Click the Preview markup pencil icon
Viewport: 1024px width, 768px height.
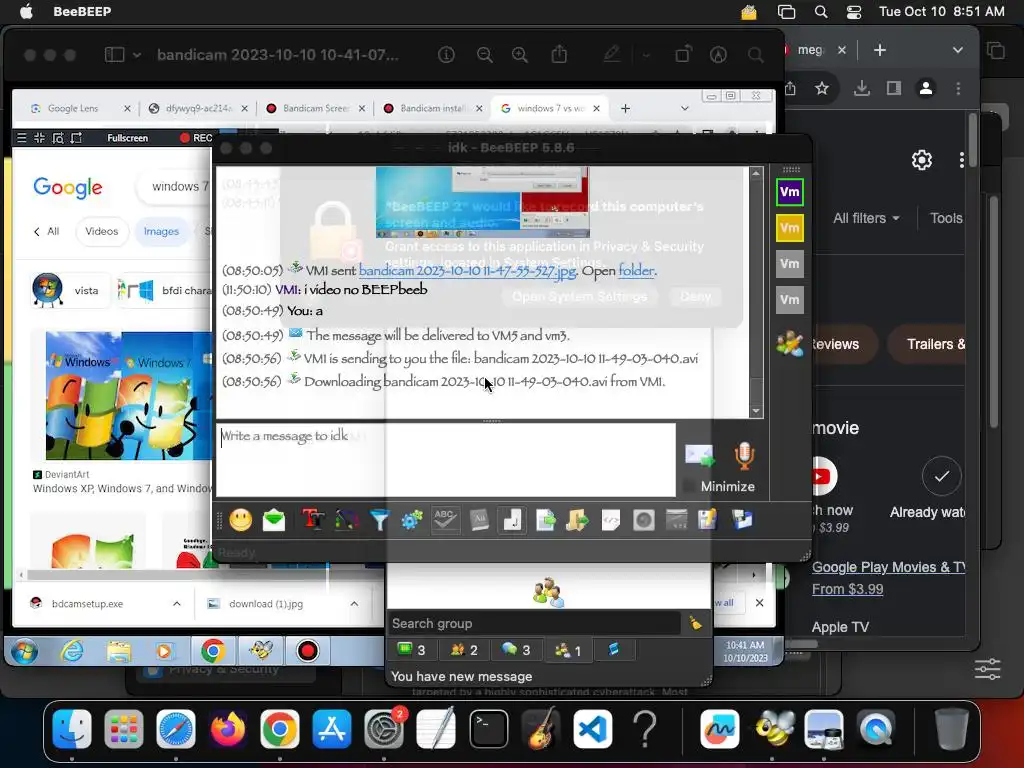611,55
